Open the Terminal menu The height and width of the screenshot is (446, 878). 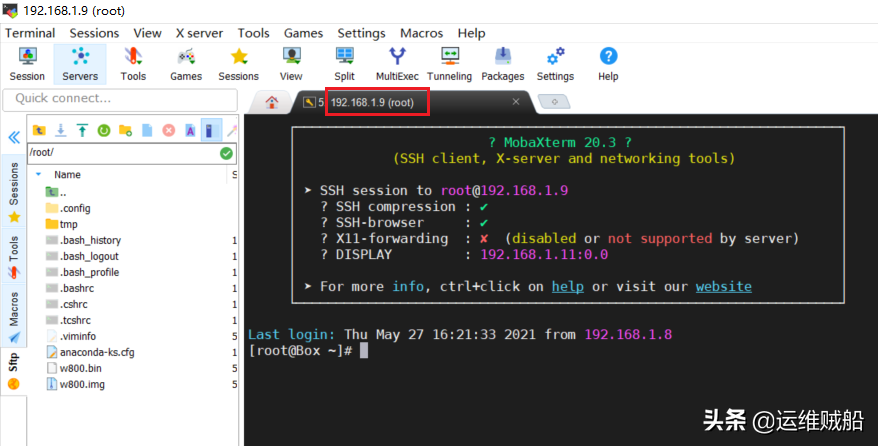click(30, 33)
